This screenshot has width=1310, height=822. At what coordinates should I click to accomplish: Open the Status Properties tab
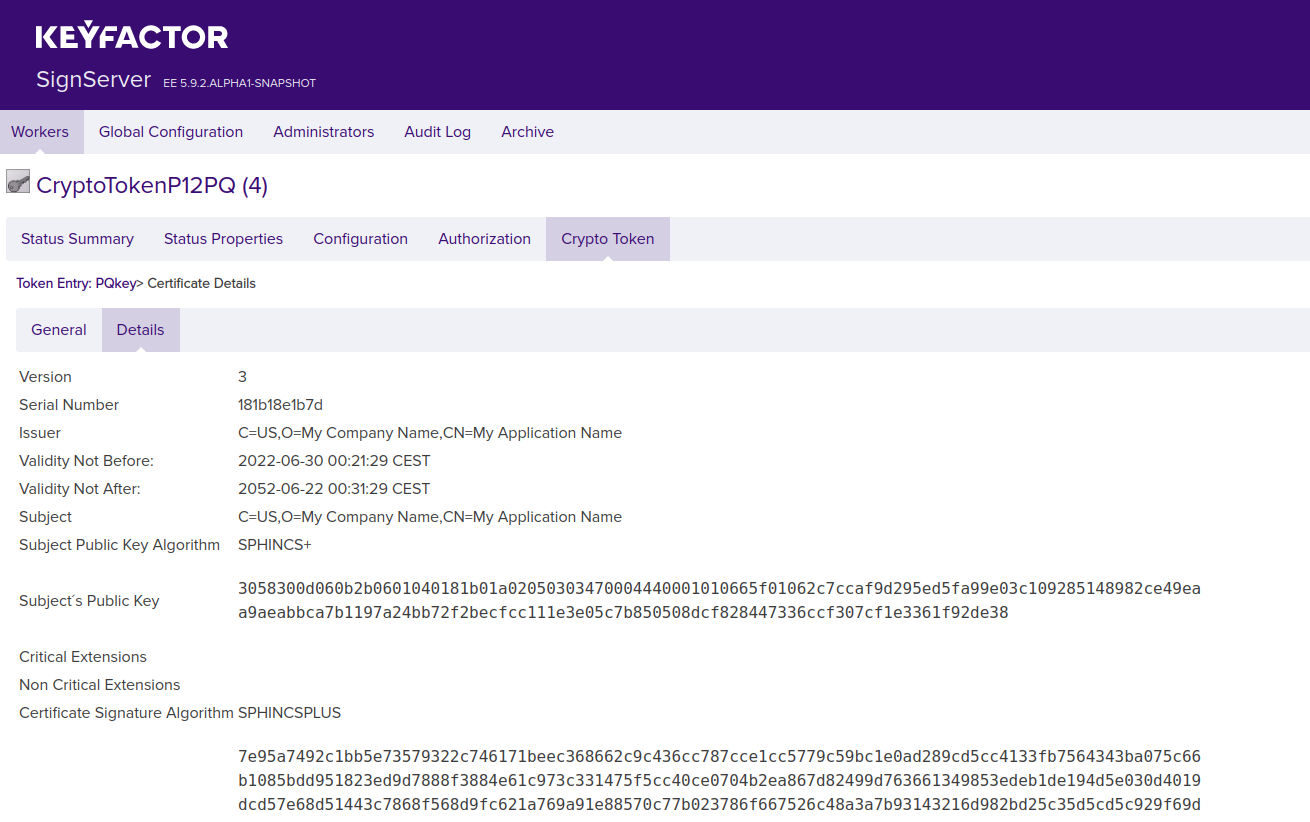point(223,239)
